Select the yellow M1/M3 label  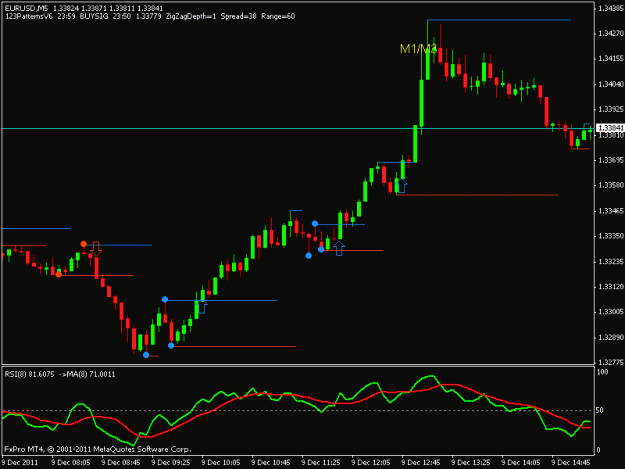(x=418, y=49)
